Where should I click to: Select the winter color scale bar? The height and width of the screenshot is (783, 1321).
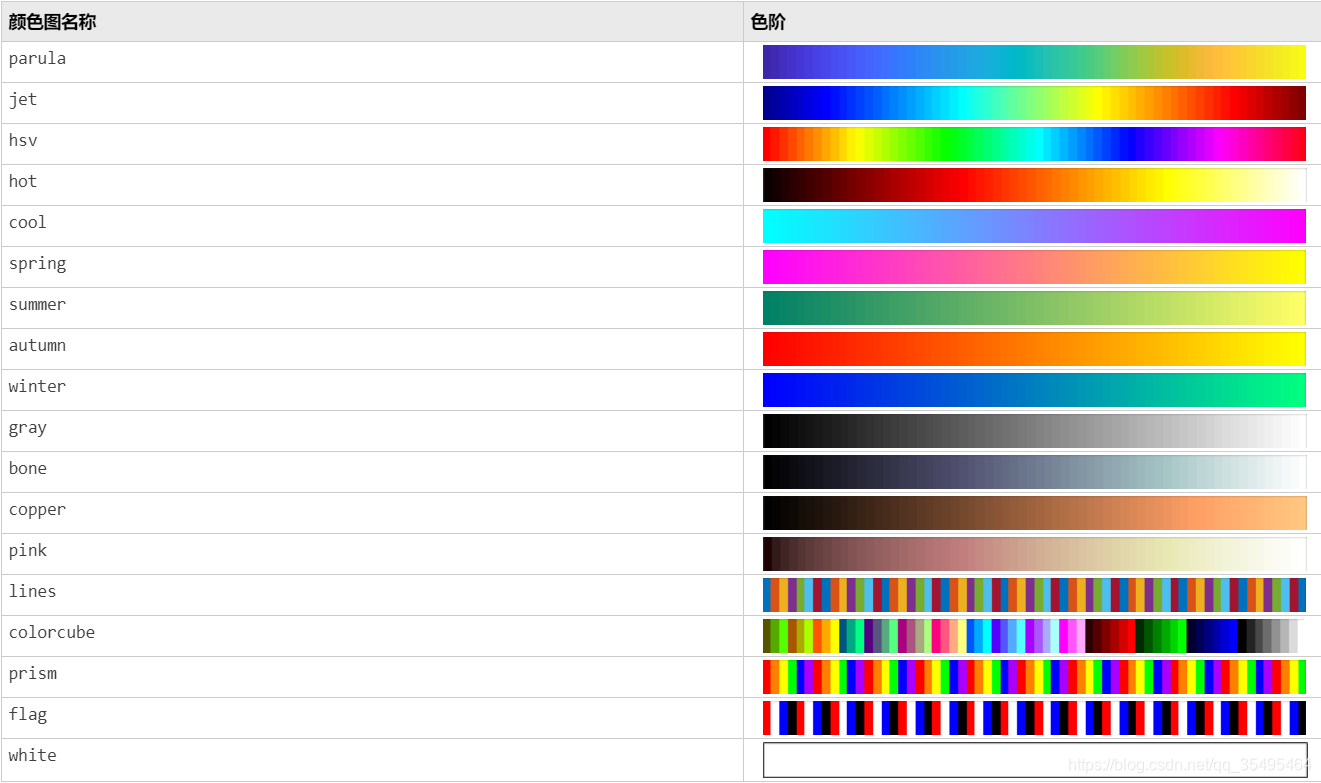pos(1034,390)
